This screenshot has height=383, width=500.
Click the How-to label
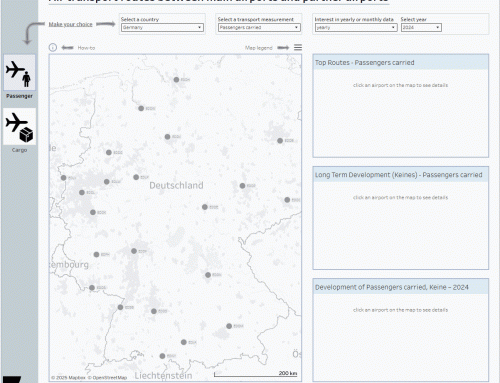coord(86,48)
